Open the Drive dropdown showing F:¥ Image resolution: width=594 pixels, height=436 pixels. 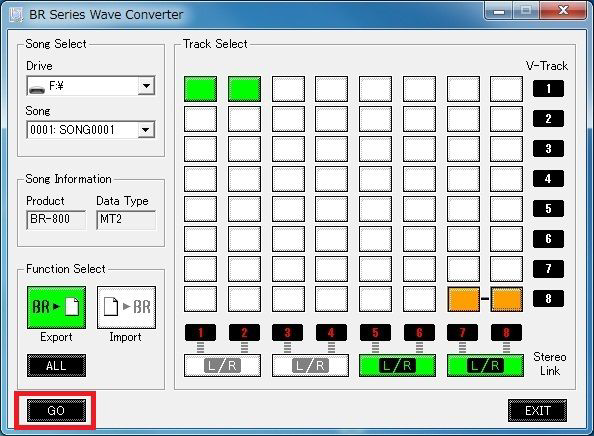[91, 86]
